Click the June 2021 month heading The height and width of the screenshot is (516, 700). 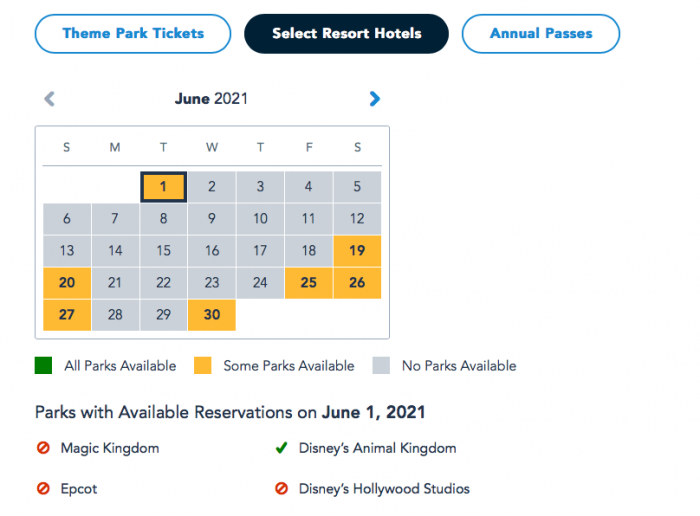(x=211, y=98)
